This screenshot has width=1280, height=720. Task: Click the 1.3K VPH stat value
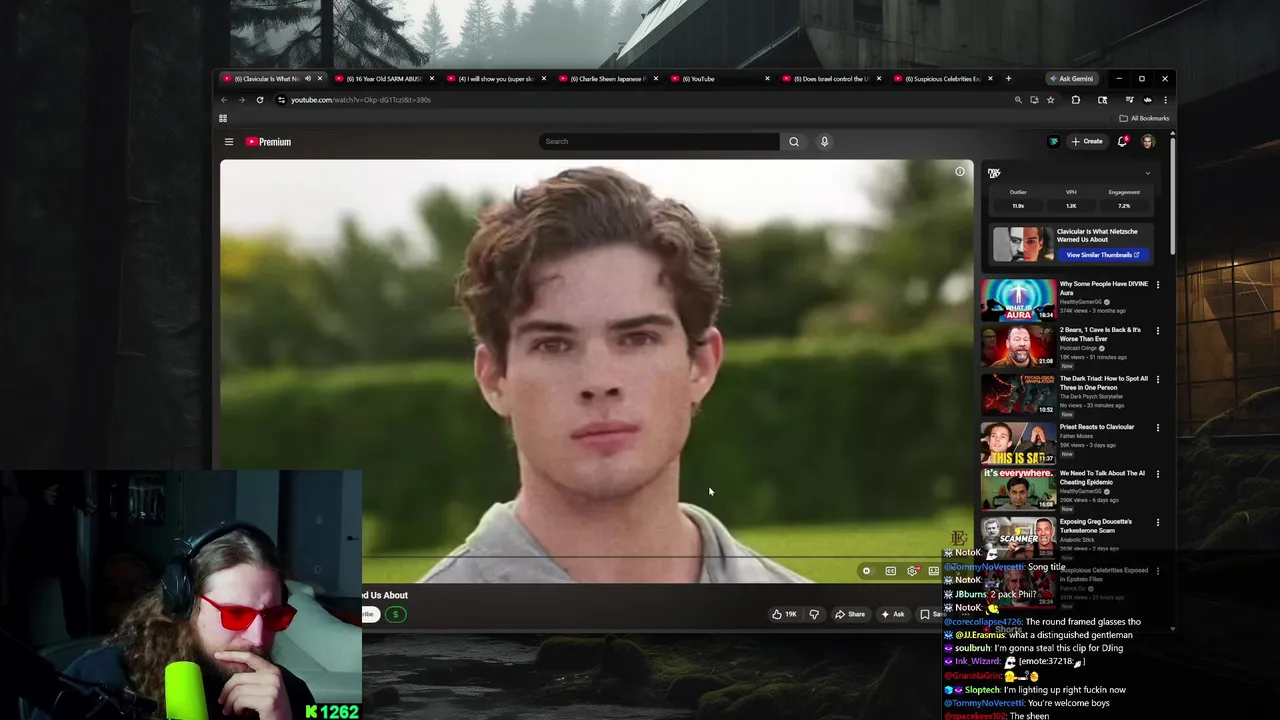(1071, 206)
